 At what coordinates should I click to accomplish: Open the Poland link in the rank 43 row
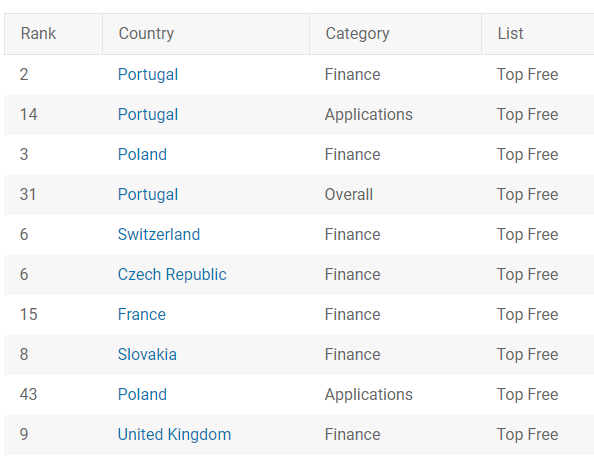(x=142, y=394)
